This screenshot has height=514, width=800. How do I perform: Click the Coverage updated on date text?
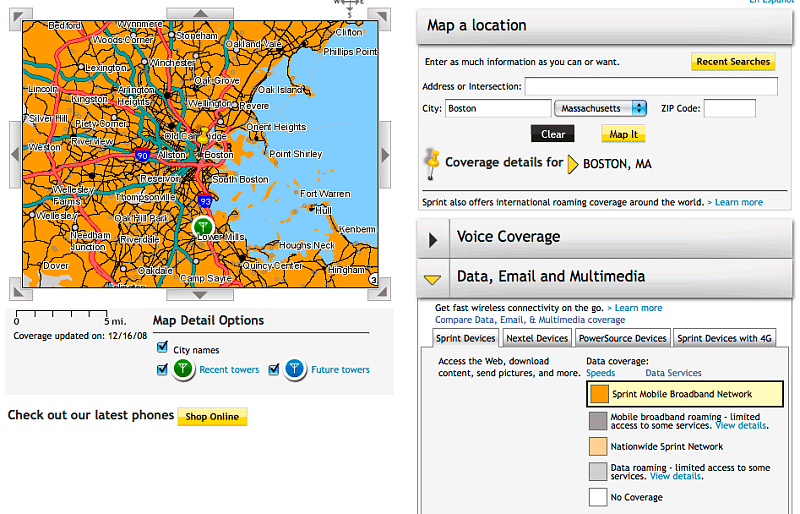(80, 336)
